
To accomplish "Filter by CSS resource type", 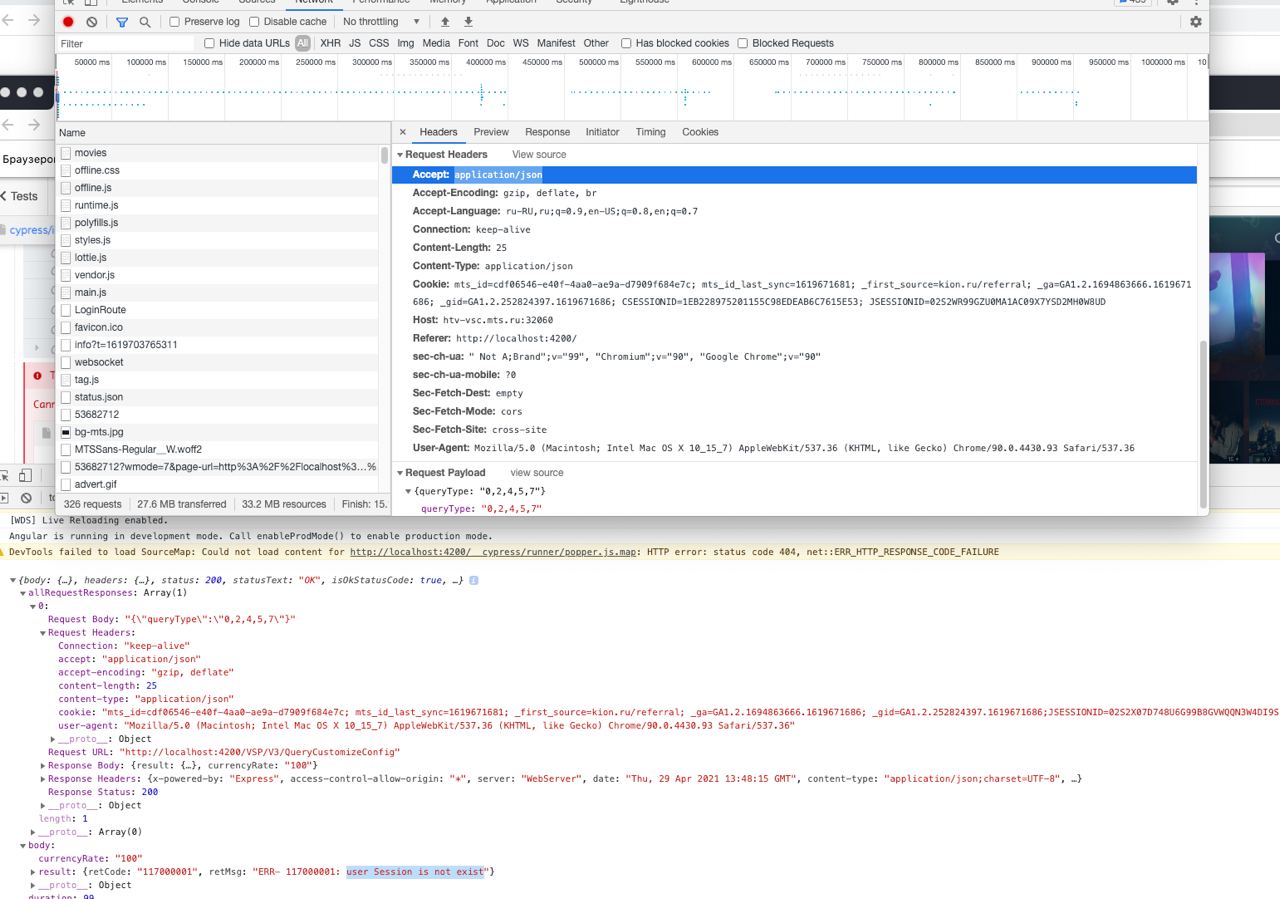I will [379, 44].
